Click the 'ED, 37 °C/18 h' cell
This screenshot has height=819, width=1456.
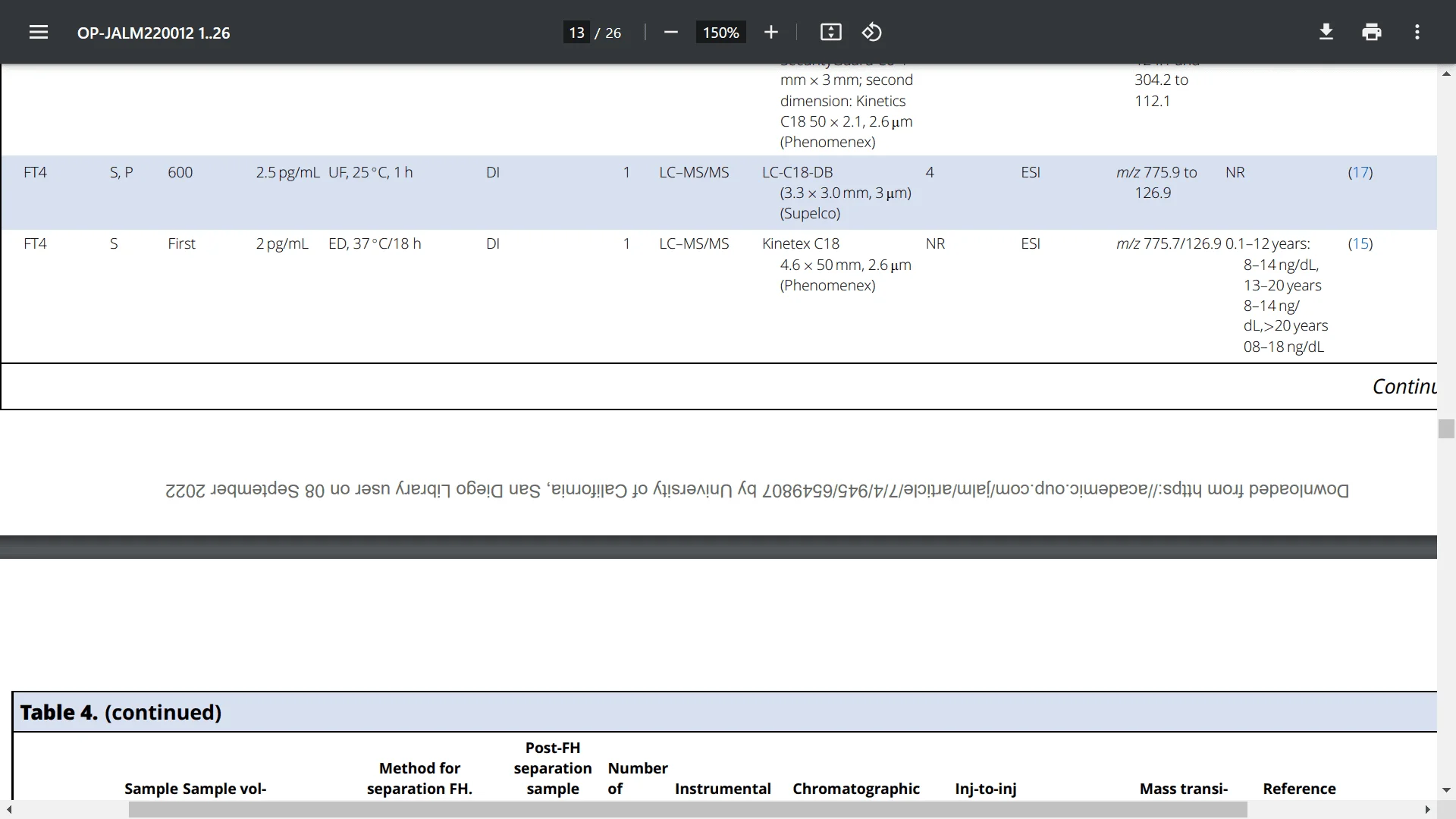coord(375,243)
